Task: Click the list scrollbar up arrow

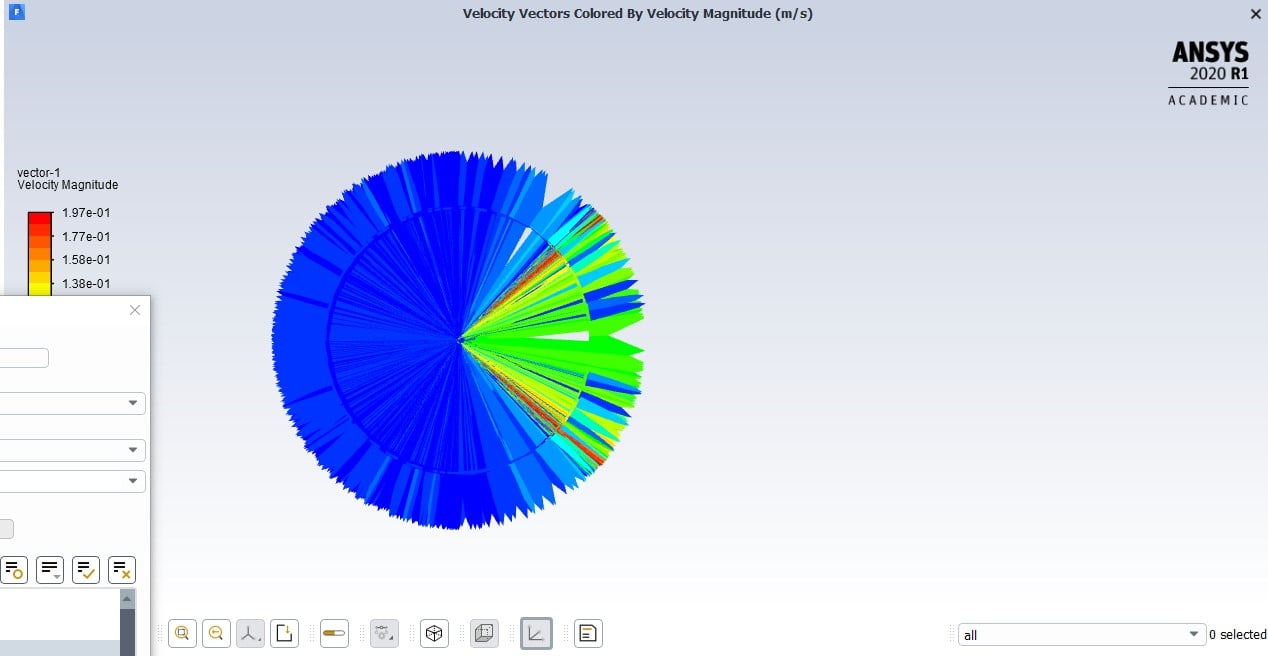Action: [127, 598]
